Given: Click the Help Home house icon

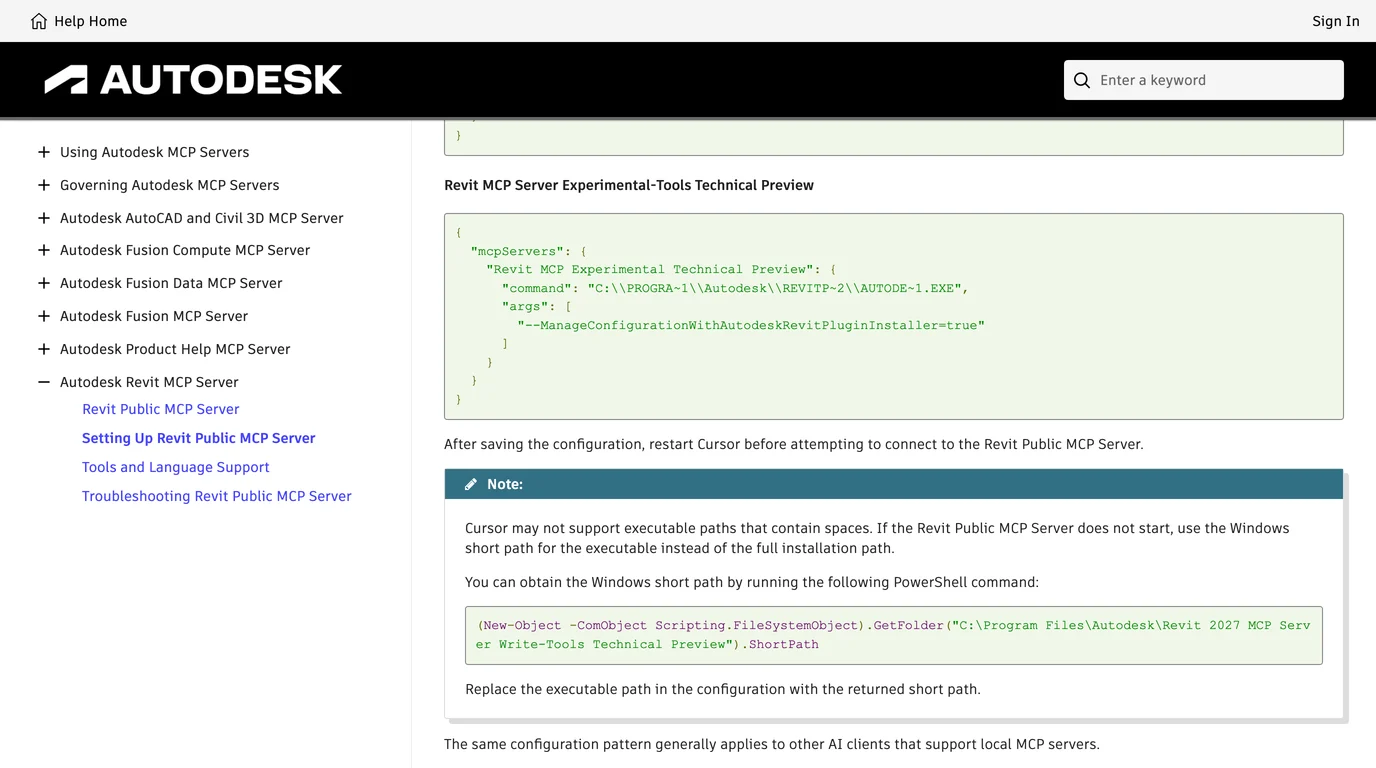Looking at the screenshot, I should 39,21.
